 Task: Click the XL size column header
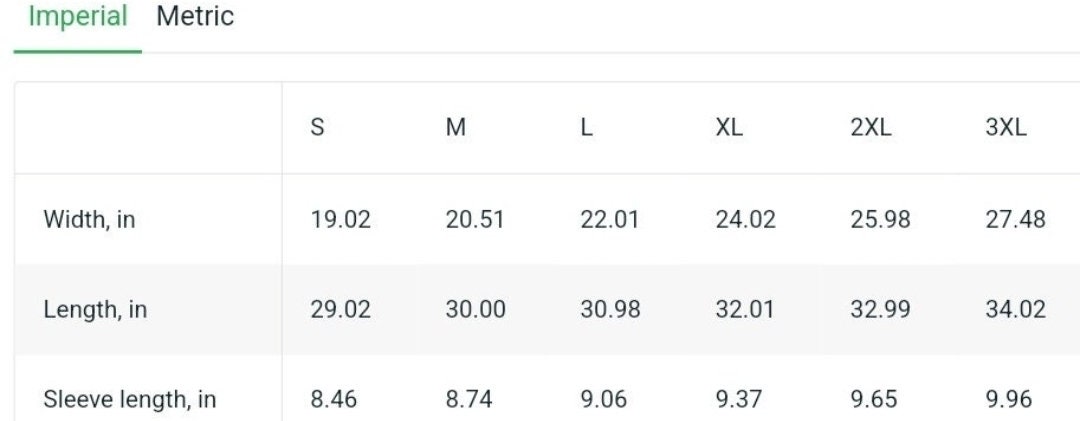tap(729, 127)
